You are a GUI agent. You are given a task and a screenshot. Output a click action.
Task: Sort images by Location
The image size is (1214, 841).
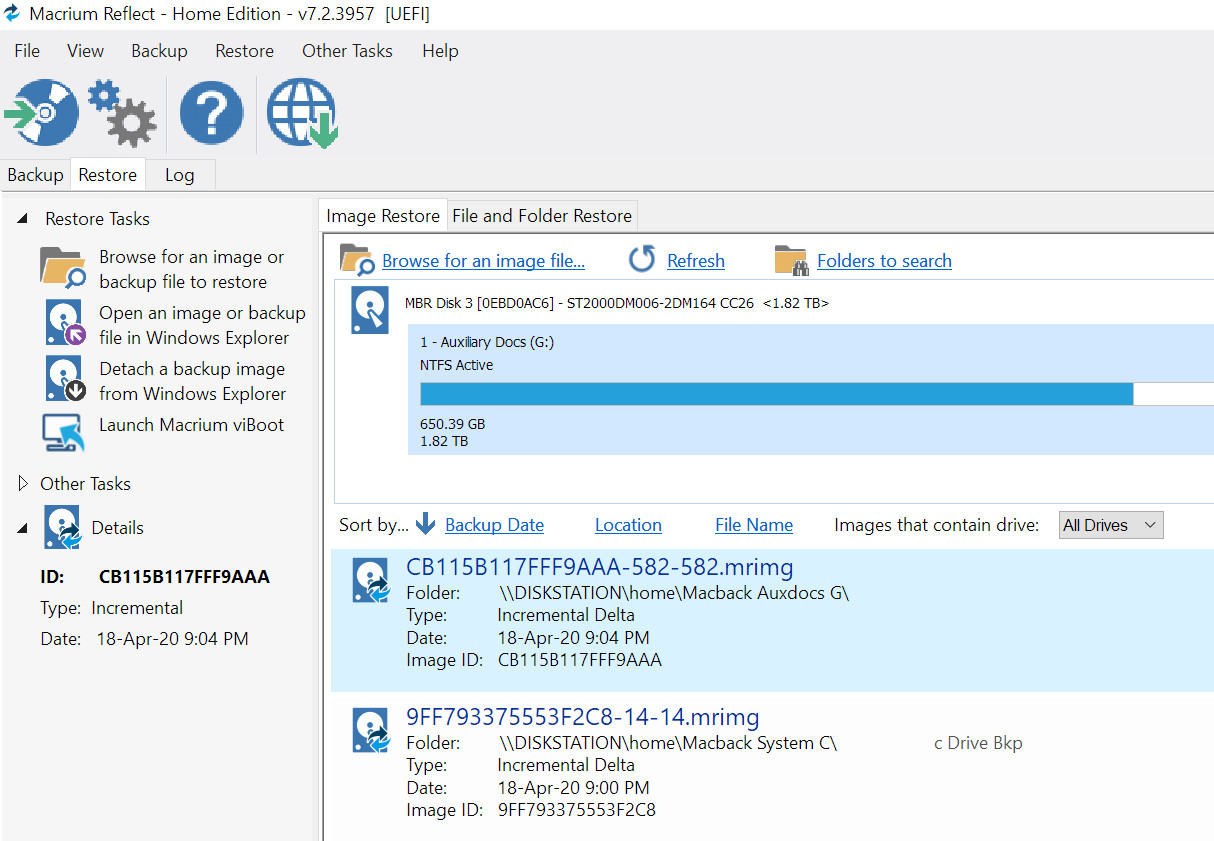(628, 525)
